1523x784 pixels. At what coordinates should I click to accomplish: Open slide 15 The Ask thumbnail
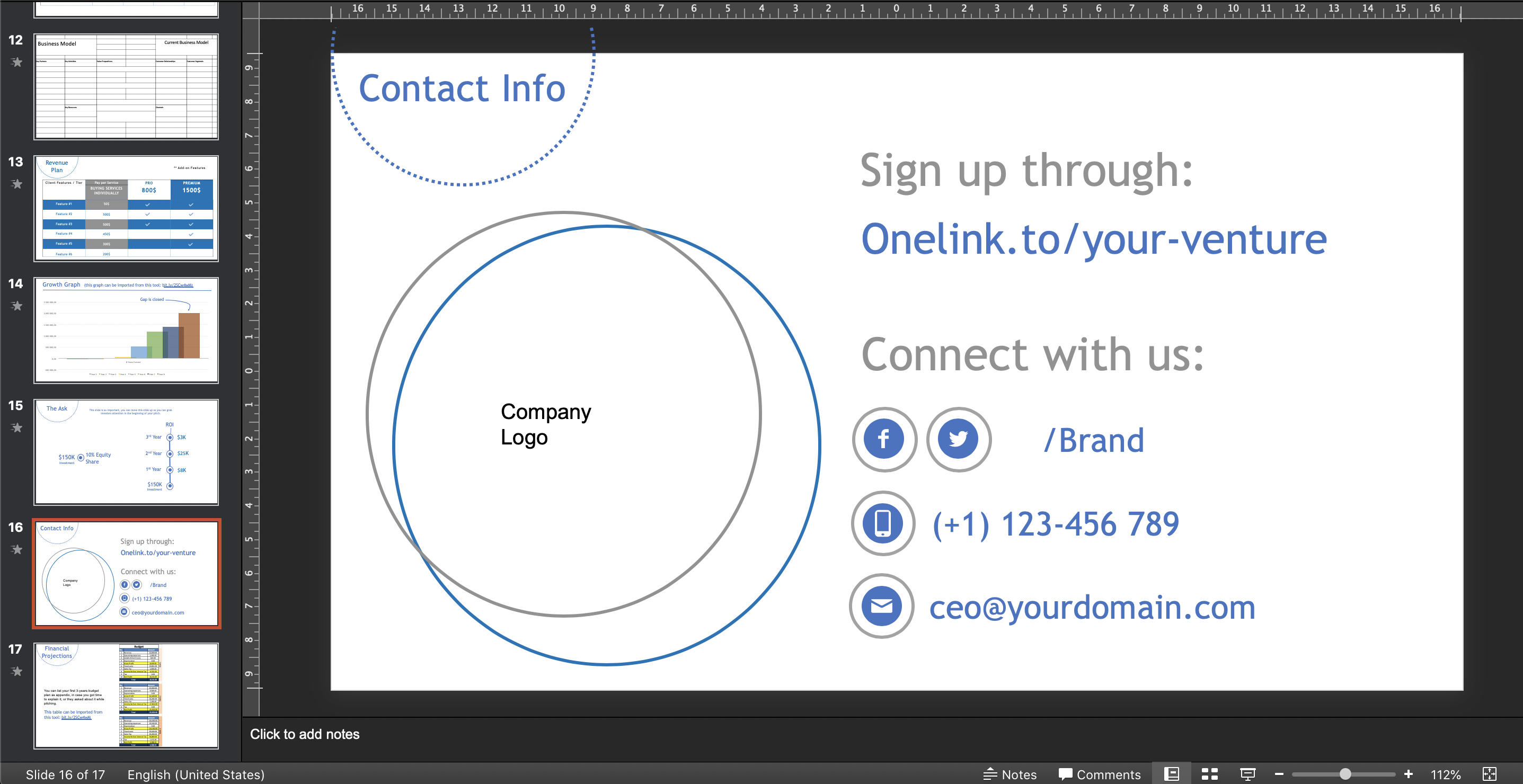coord(127,452)
